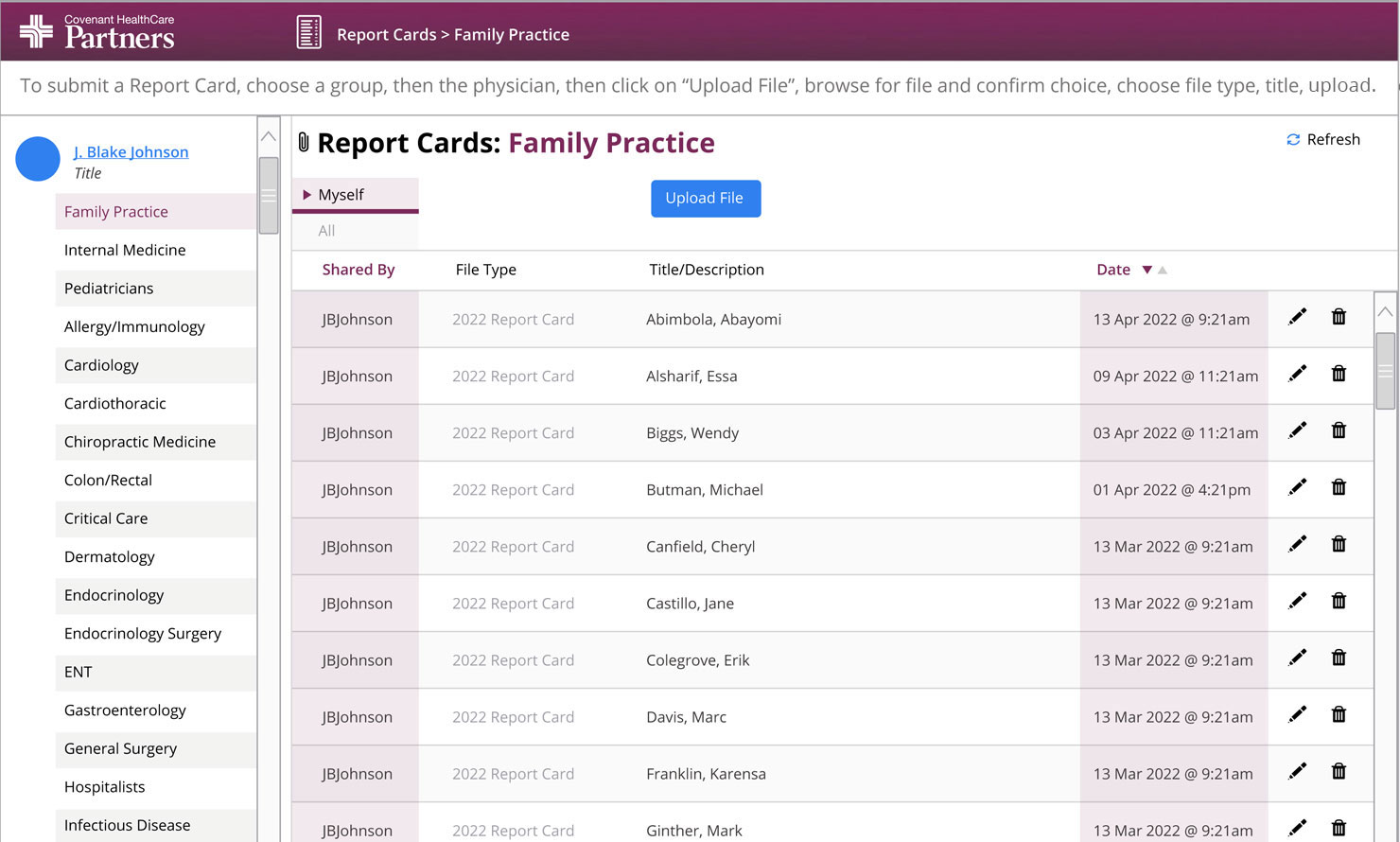
Task: Edit the Butman, Michael report card
Action: [1297, 487]
